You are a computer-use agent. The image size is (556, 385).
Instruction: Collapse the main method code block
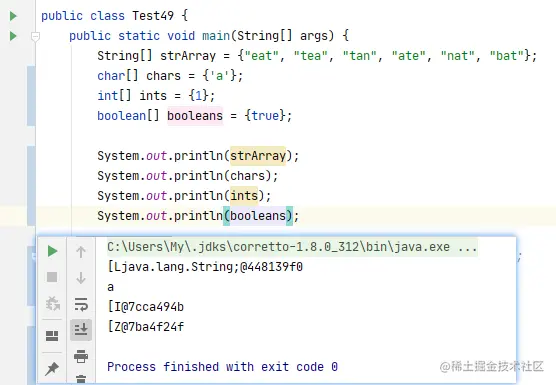coord(35,36)
